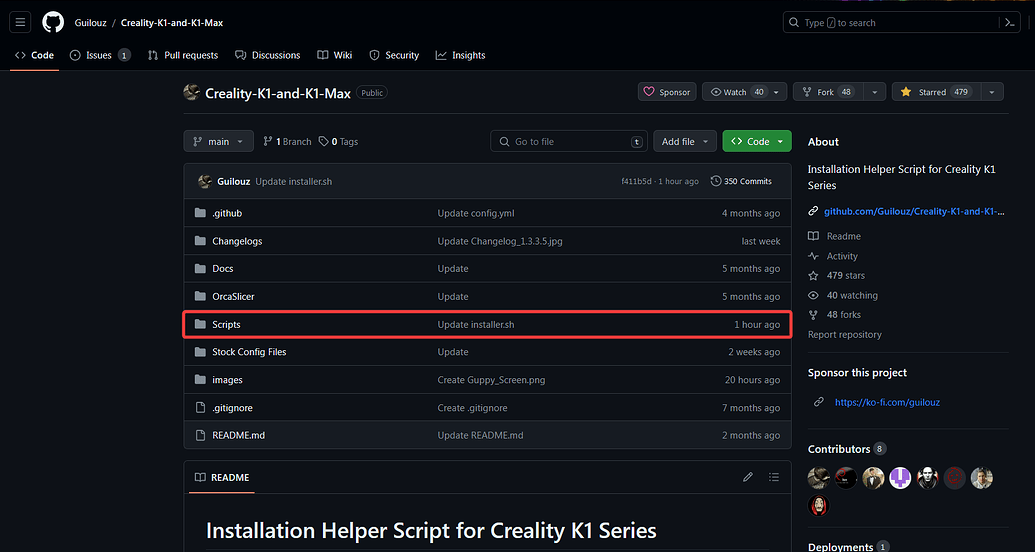Open commit message Create .gitignore
The image size is (1035, 552).
coord(473,407)
